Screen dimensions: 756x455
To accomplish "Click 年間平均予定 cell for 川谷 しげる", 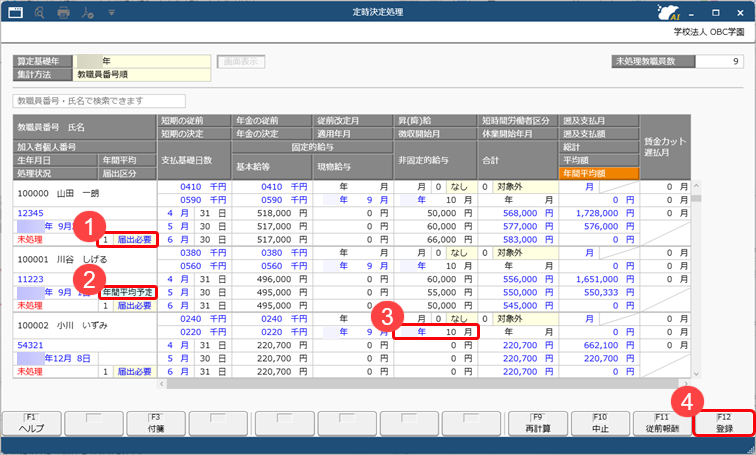I will pos(127,292).
